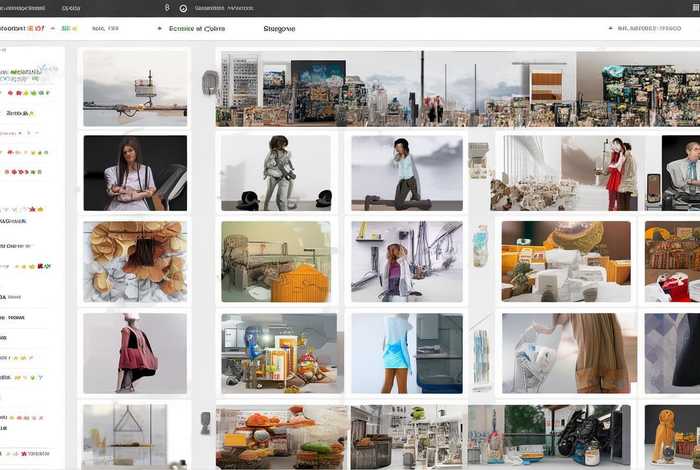700x470 pixels.
Task: Click the B icon in the top bar
Action: point(166,8)
